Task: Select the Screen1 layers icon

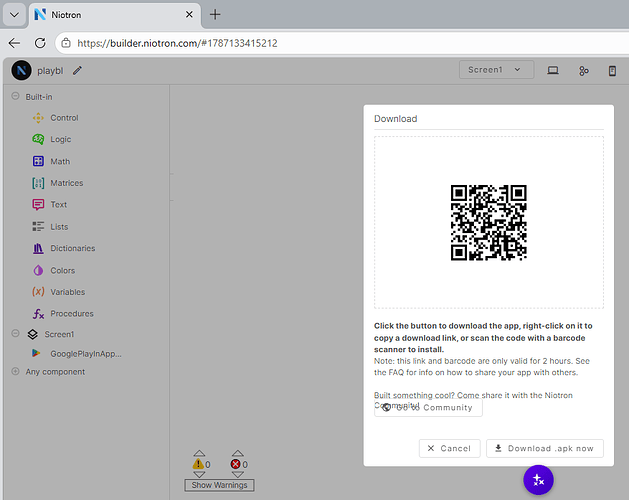Action: (32, 334)
